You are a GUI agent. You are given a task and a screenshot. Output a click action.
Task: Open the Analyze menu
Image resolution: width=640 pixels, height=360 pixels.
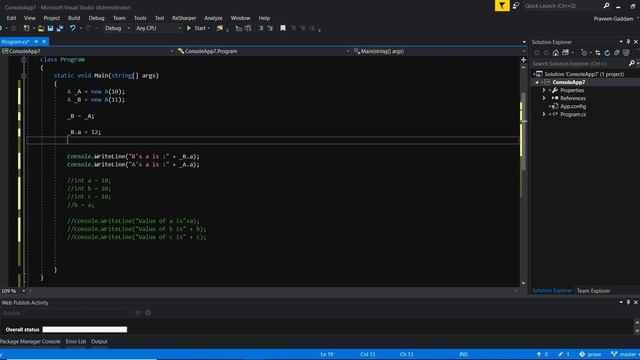coord(213,18)
